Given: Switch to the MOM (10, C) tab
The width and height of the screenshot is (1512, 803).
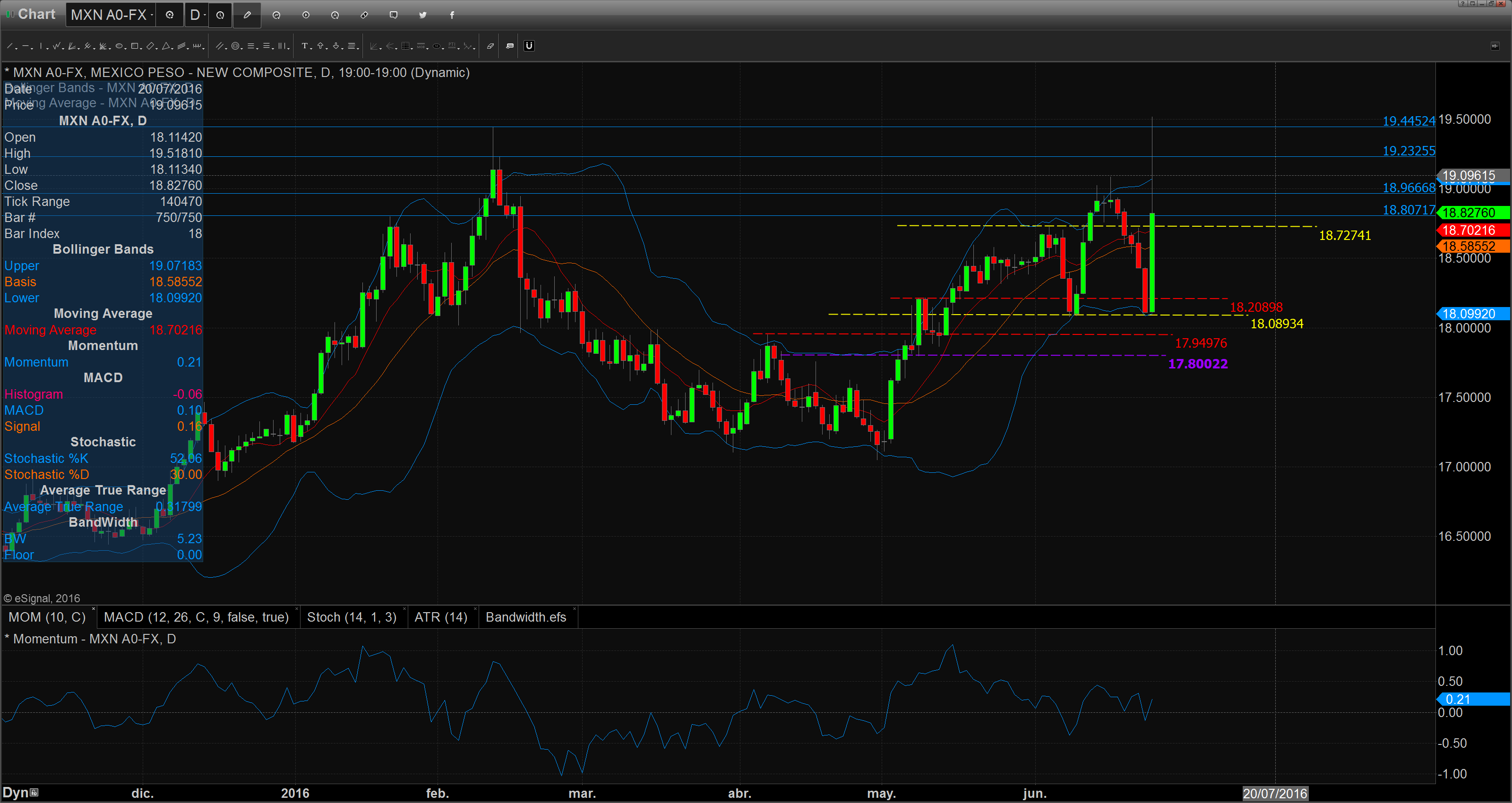Looking at the screenshot, I should (47, 617).
